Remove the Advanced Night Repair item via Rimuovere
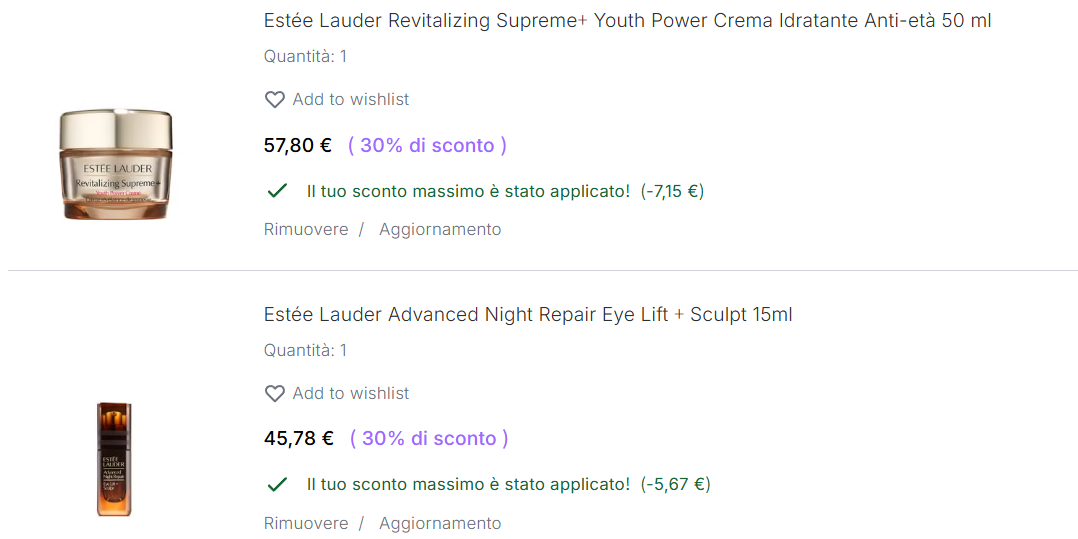1078x539 pixels. tap(306, 524)
